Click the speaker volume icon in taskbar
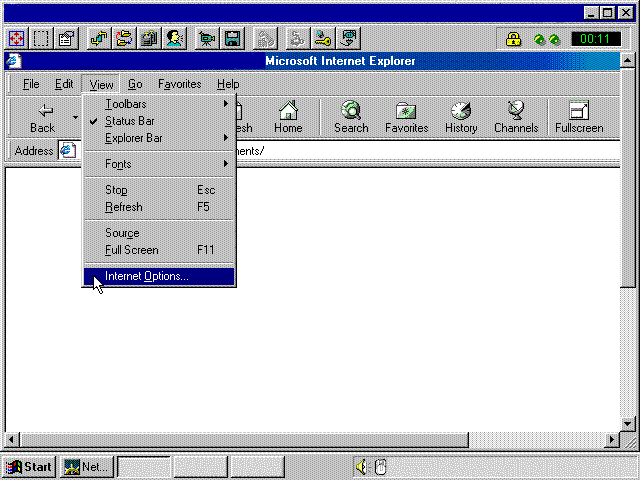Screen dimensions: 640x480 [361, 467]
